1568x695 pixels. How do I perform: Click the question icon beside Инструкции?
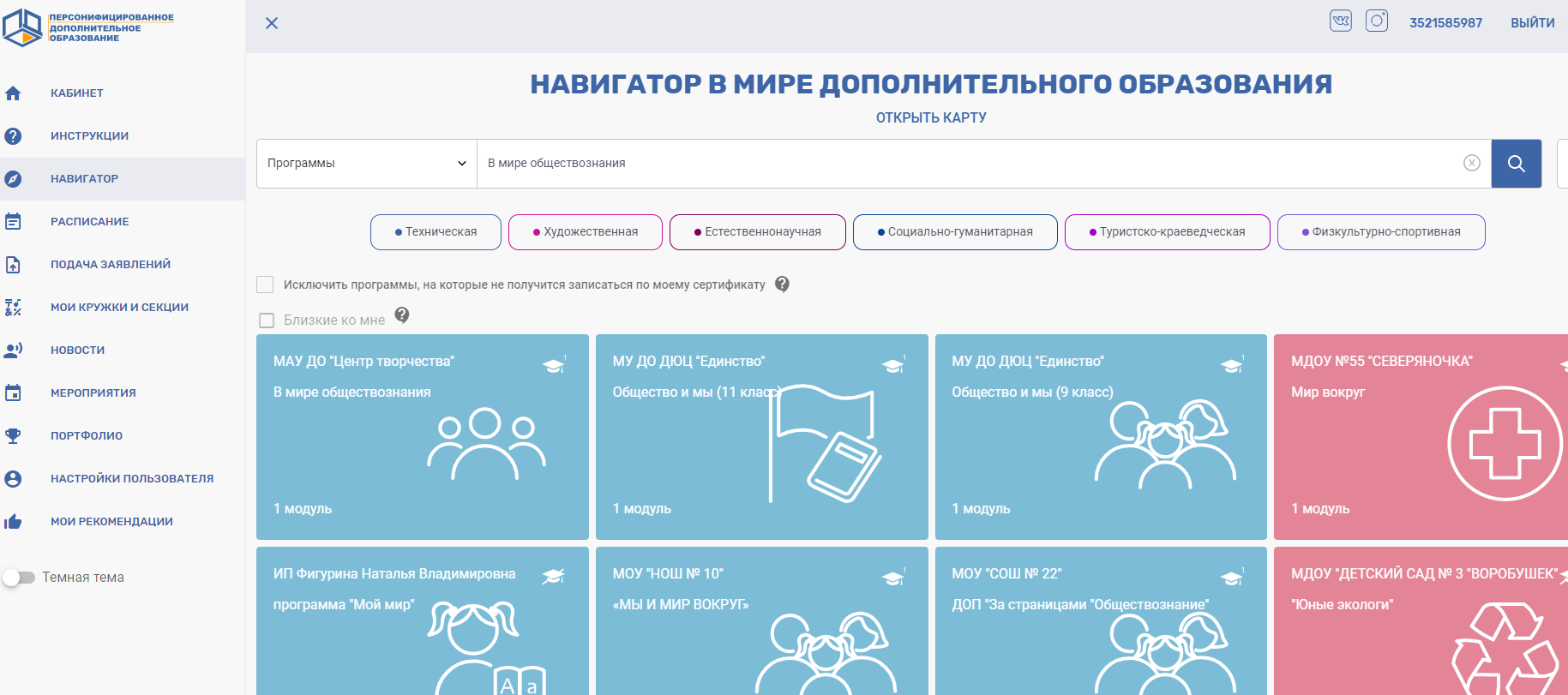(x=13, y=136)
